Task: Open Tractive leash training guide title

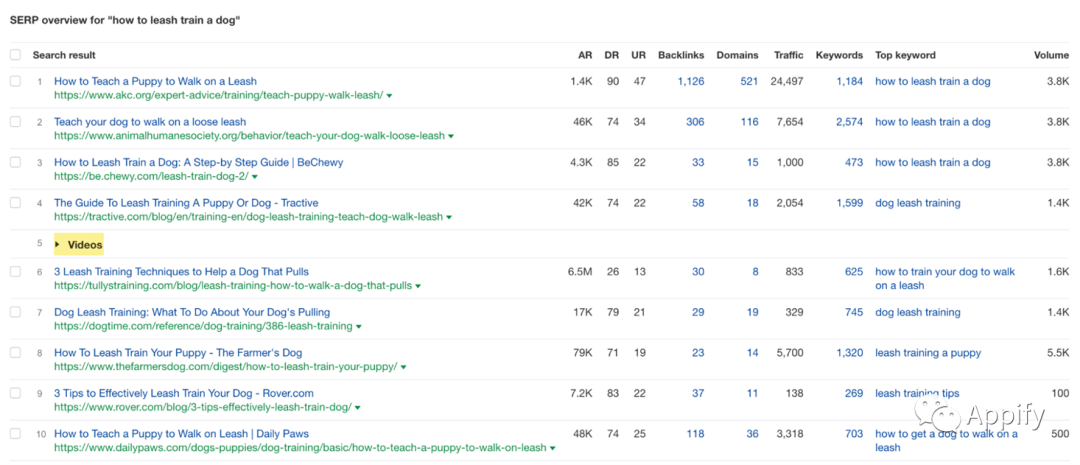Action: (186, 203)
